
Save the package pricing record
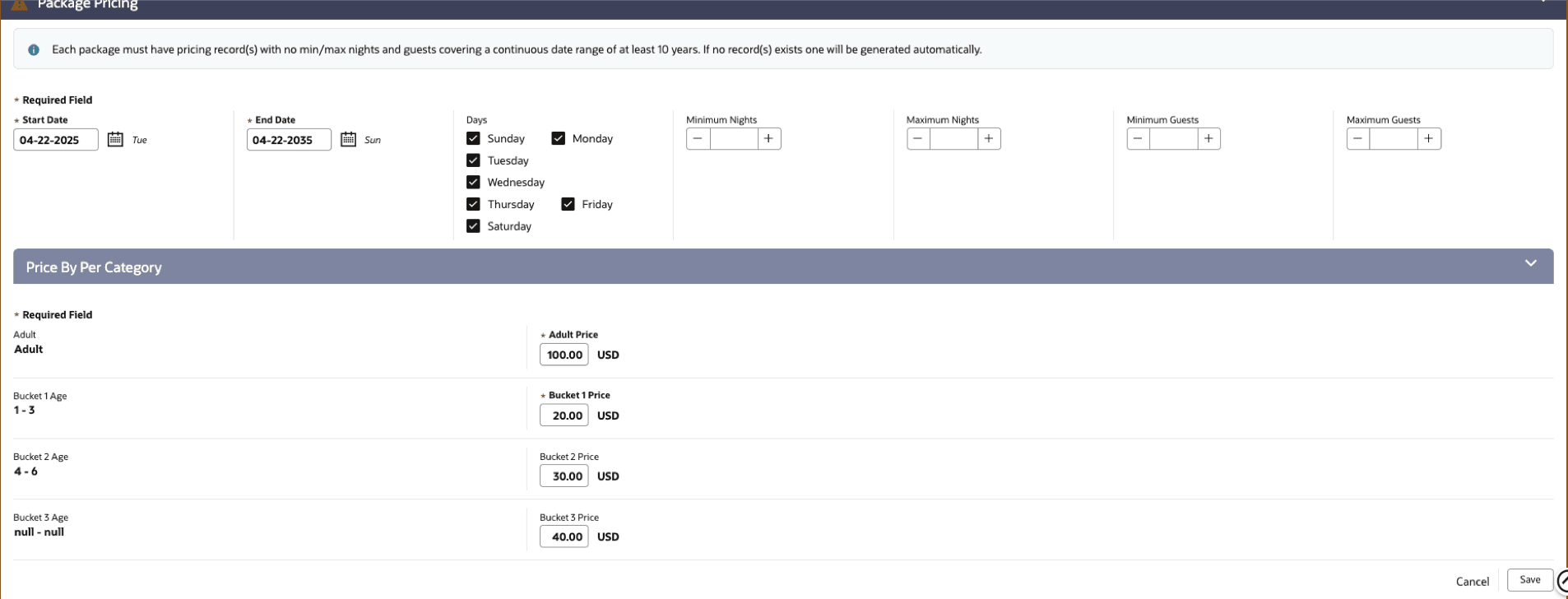click(1530, 580)
